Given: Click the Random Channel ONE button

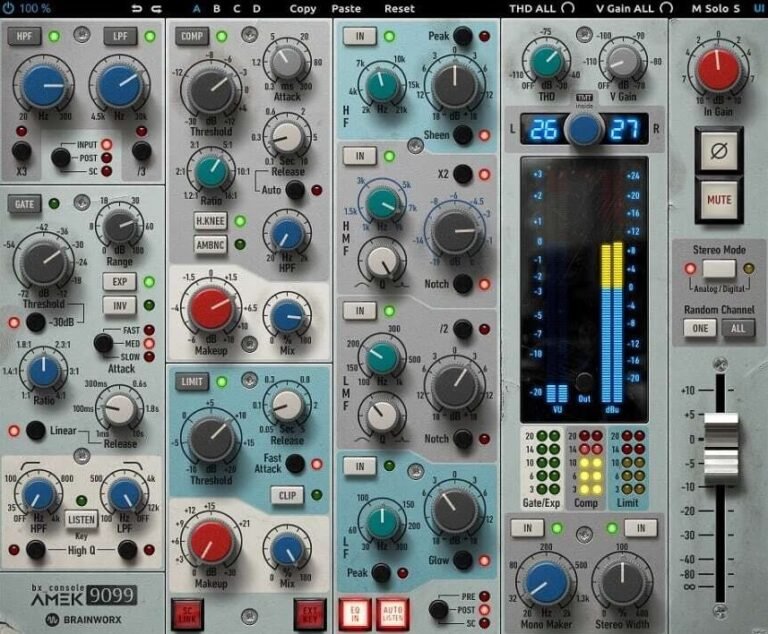Looking at the screenshot, I should tap(700, 328).
